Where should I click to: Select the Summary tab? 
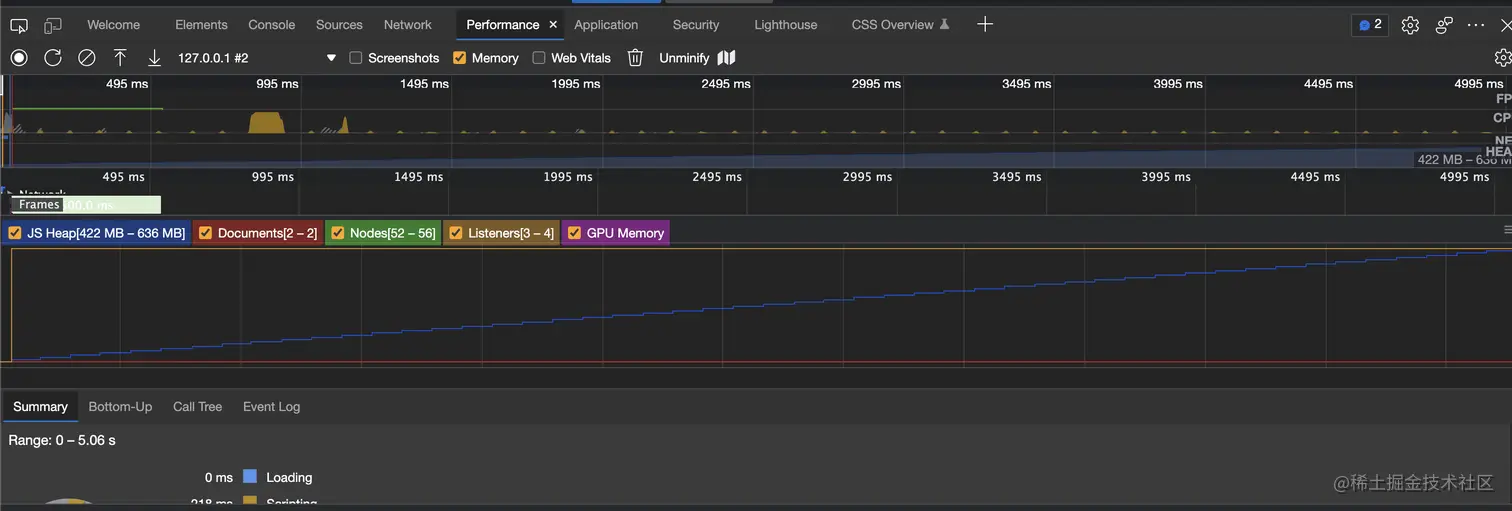[40, 407]
